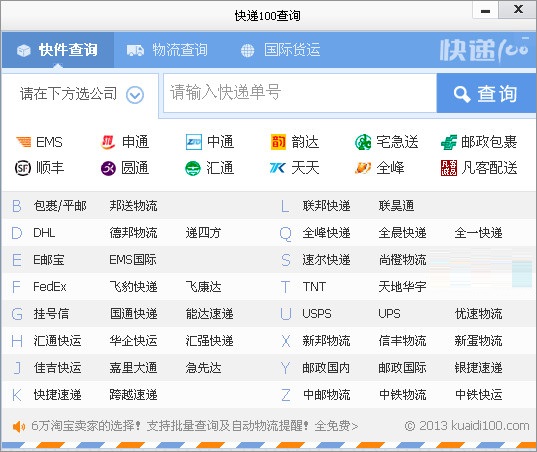Click 请在下方选公司 company selector text
The image size is (537, 452).
(x=68, y=94)
